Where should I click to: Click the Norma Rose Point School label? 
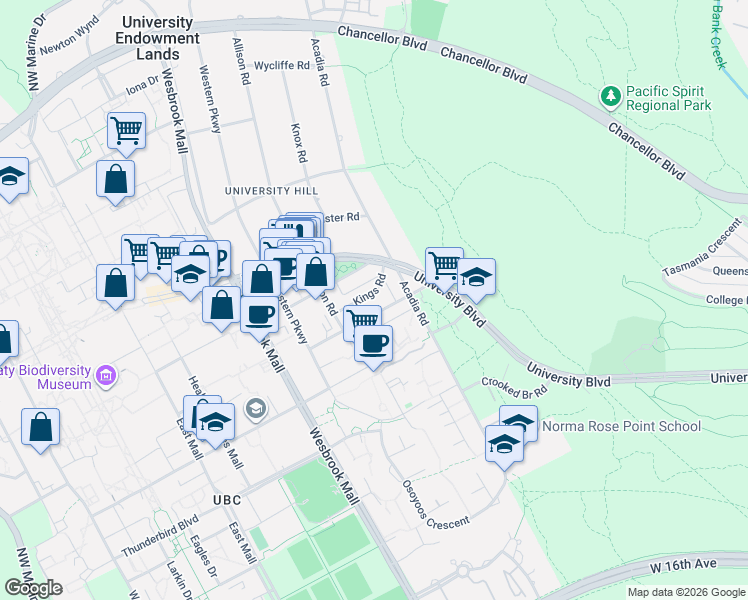(x=621, y=426)
